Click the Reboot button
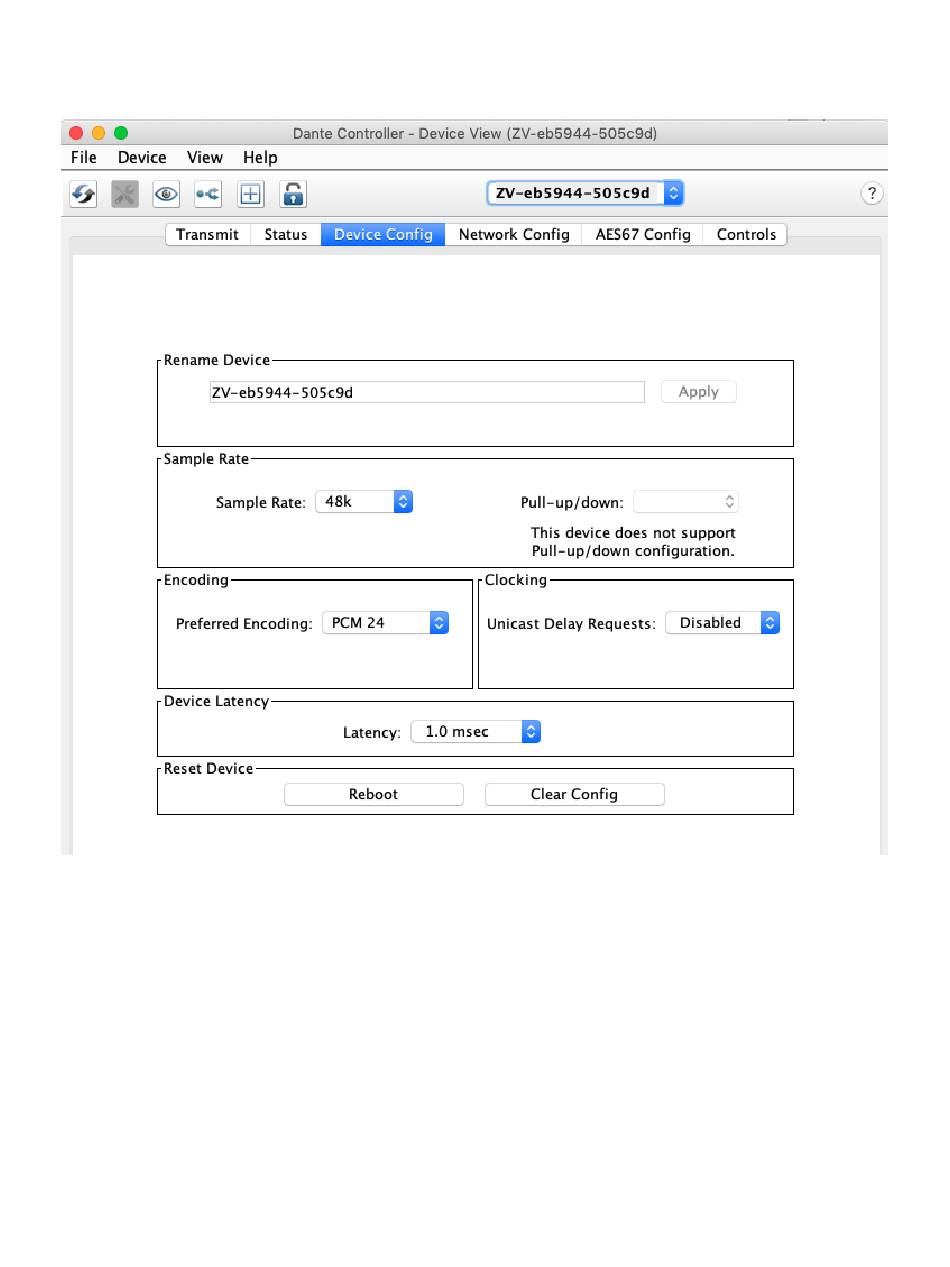This screenshot has height=1267, width=950. click(x=374, y=794)
